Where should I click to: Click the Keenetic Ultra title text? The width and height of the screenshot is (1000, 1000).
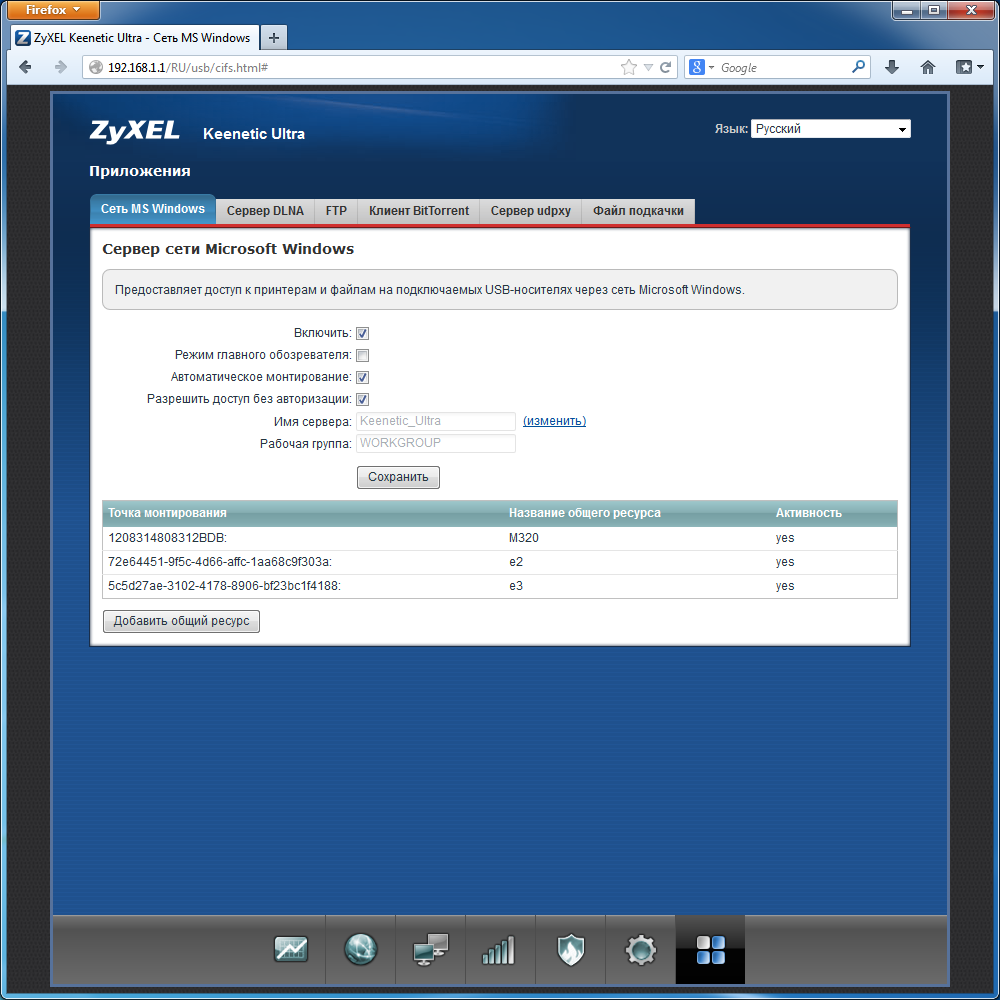(x=254, y=134)
